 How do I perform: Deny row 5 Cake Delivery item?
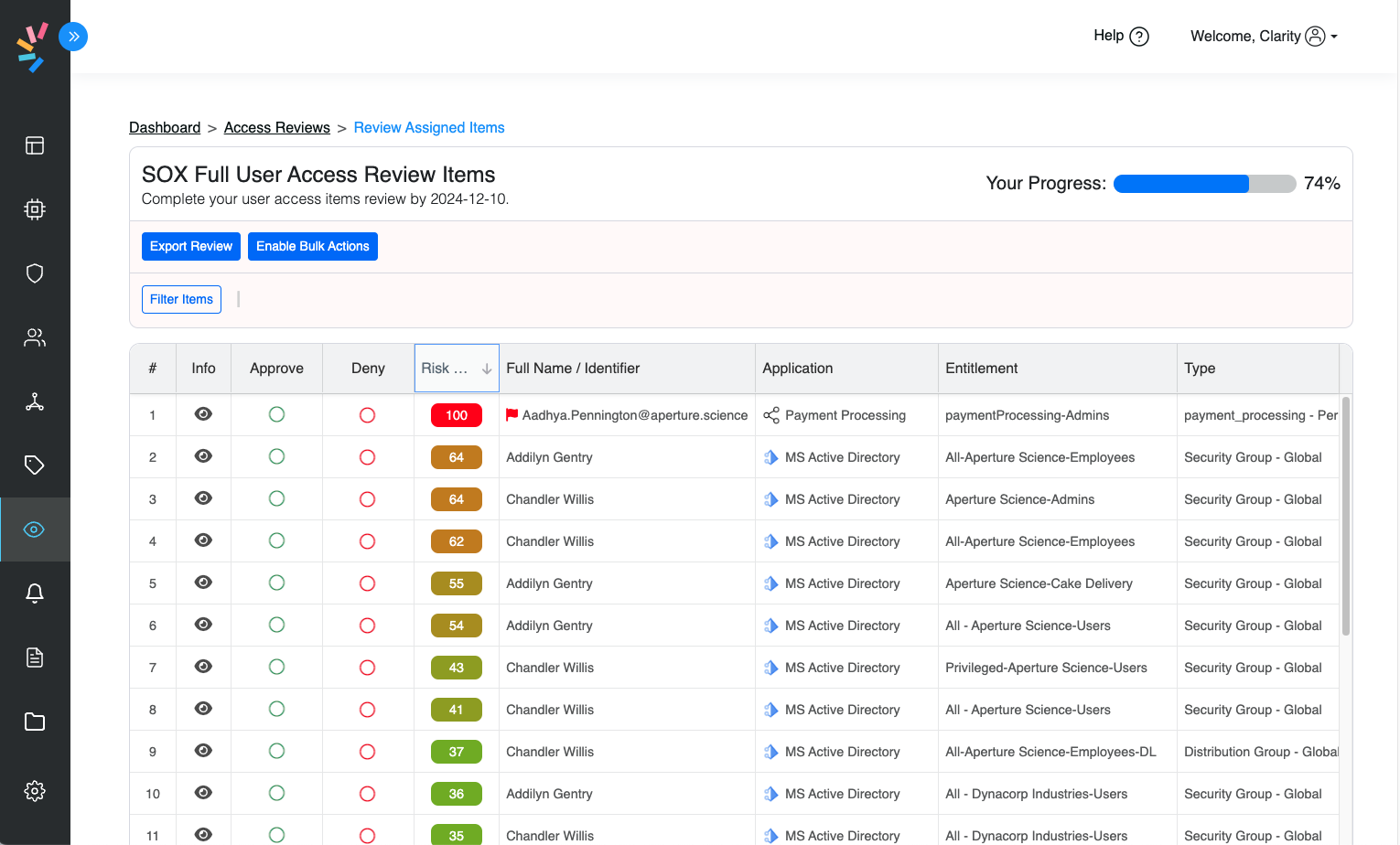coord(367,583)
